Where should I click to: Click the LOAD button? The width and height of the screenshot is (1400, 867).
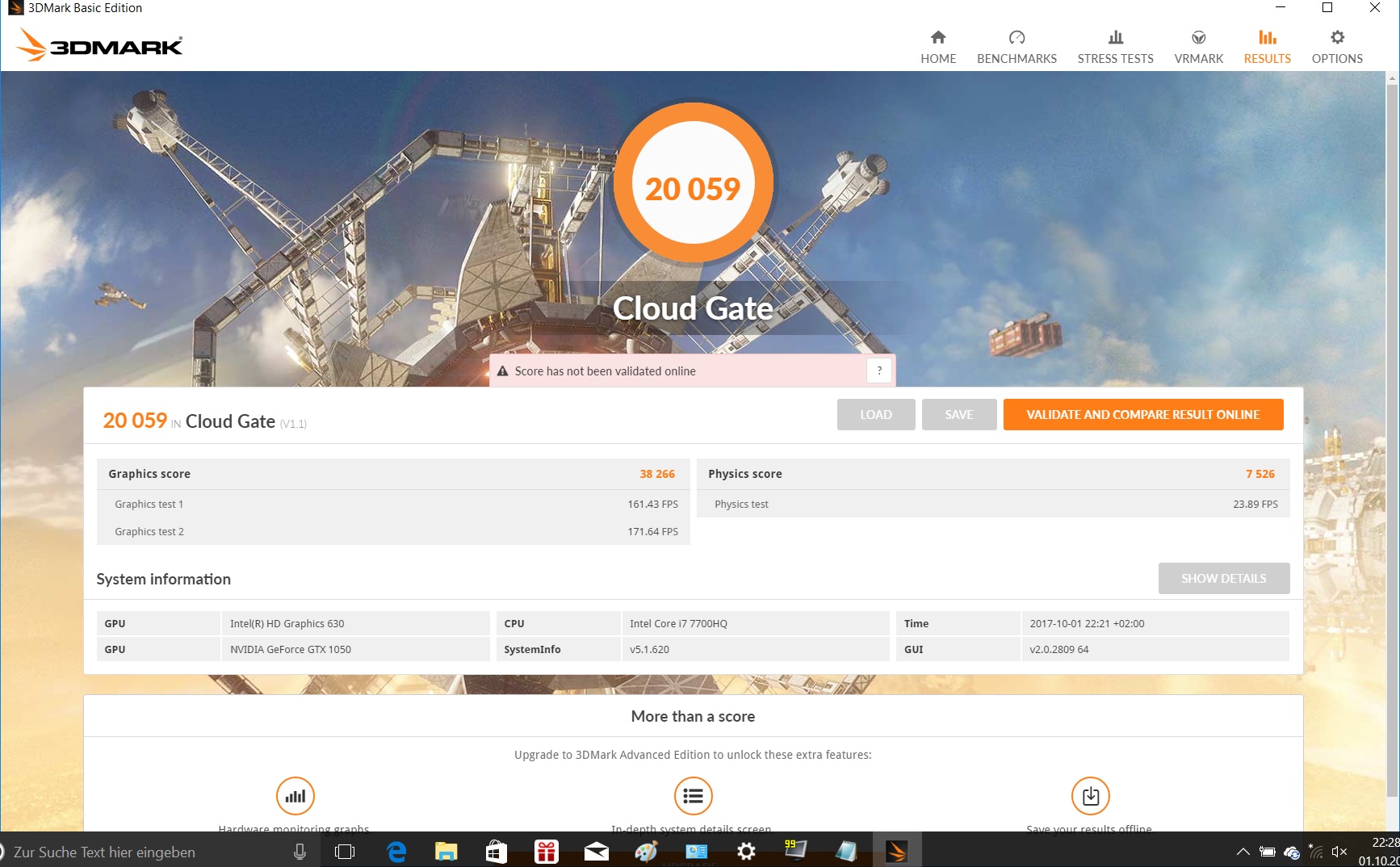point(876,414)
